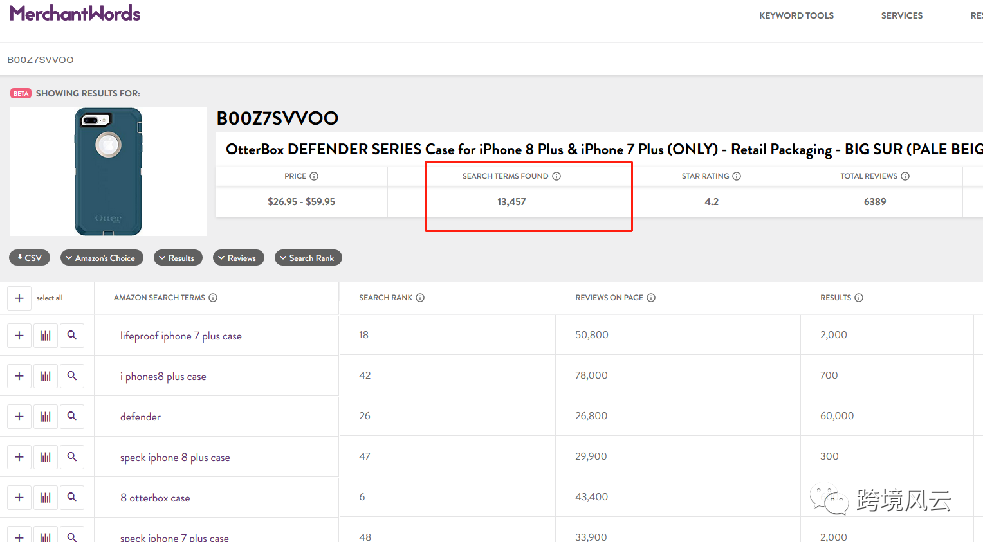Open 'defender' keyword link
This screenshot has height=543, width=983.
[x=140, y=416]
